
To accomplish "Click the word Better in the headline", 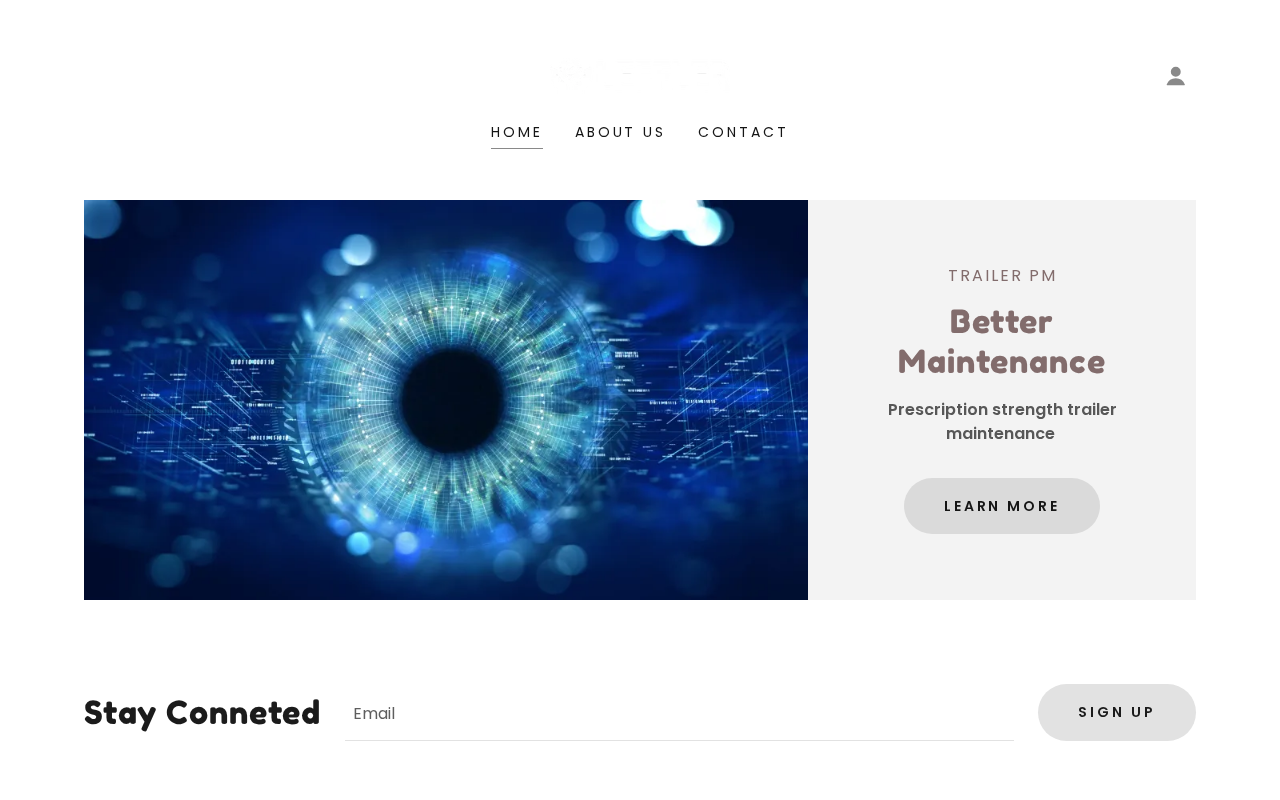I will click(x=1001, y=322).
